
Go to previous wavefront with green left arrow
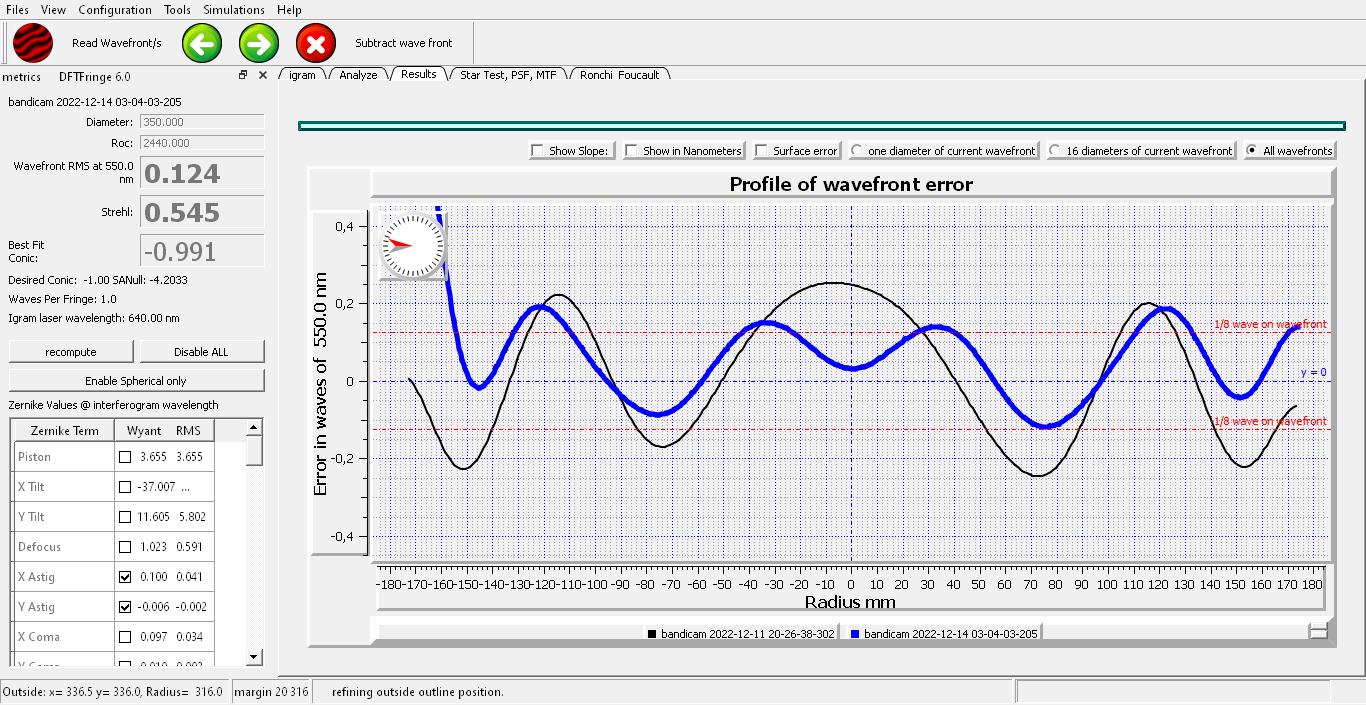click(202, 43)
